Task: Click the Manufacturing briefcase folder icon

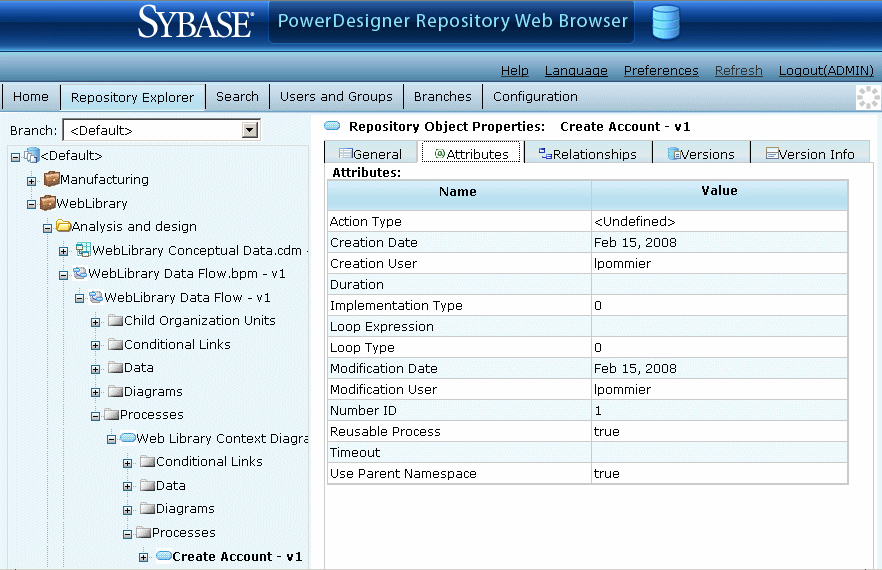Action: pyautogui.click(x=51, y=180)
